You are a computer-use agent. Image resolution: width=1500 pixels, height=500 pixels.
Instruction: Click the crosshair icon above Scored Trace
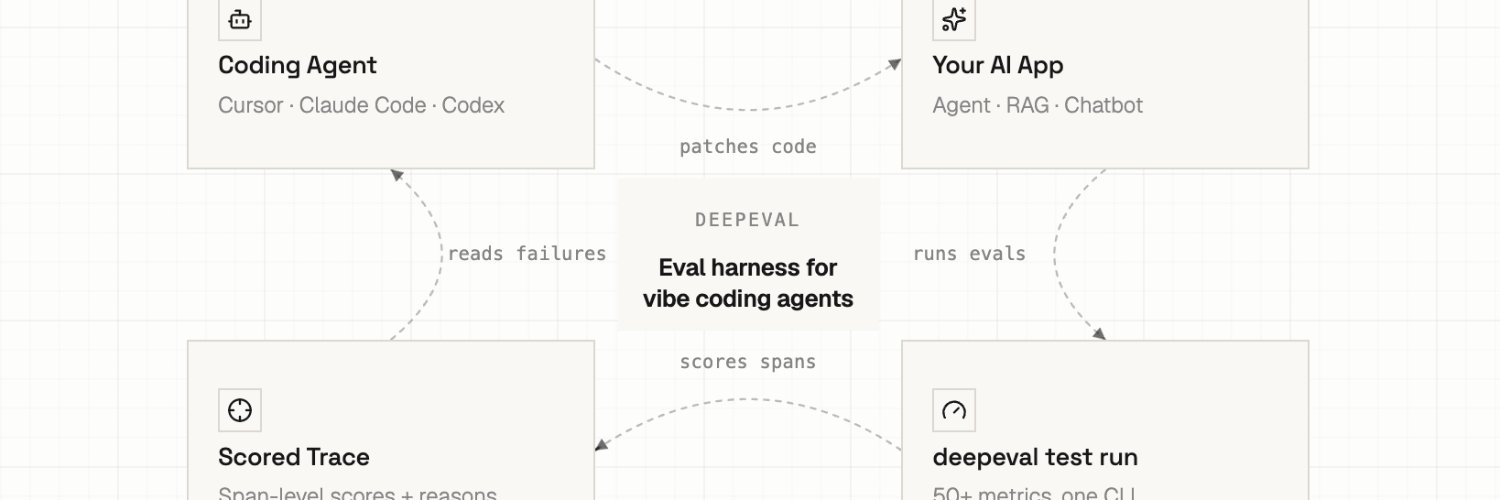(x=240, y=410)
